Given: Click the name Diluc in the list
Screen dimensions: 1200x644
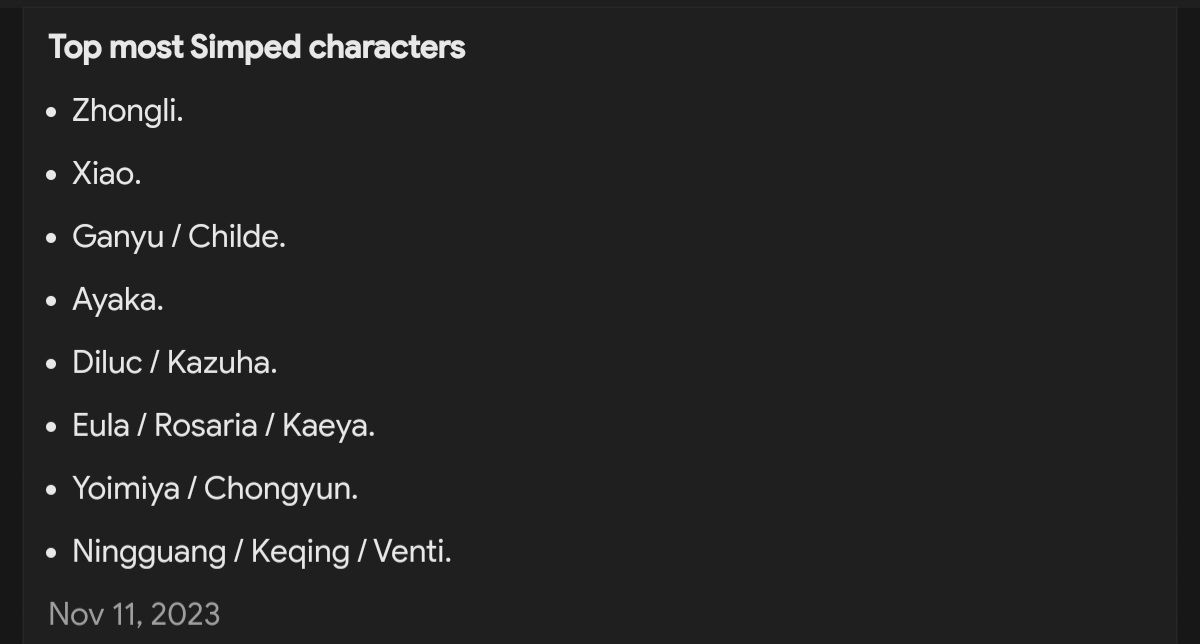Looking at the screenshot, I should (x=107, y=362).
